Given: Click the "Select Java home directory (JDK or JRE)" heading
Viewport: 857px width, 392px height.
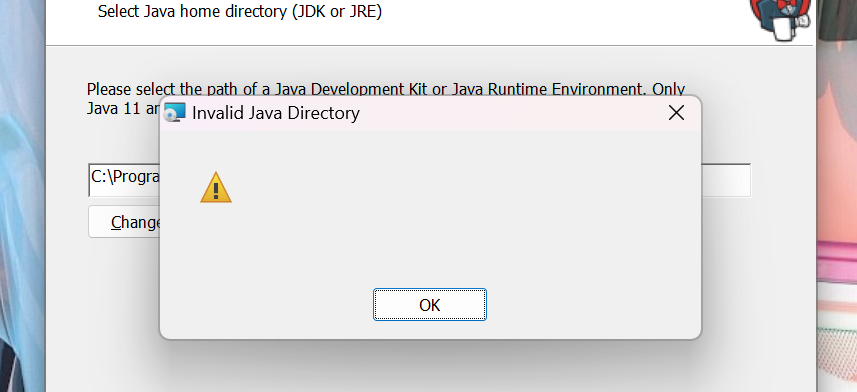Looking at the screenshot, I should [240, 11].
